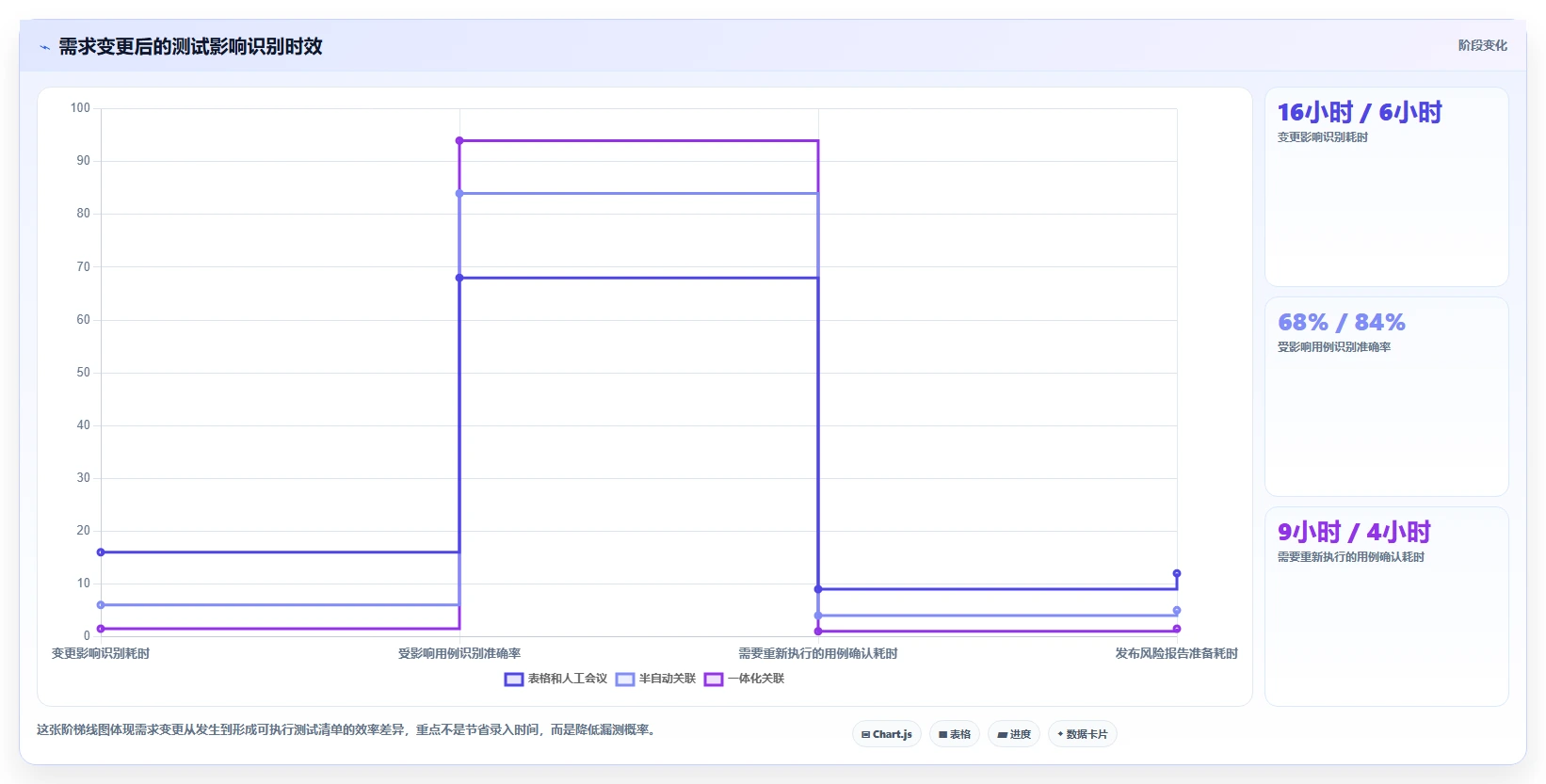Screen dimensions: 1546x784
Task: Click the y-axis value 50
Action: pos(84,373)
